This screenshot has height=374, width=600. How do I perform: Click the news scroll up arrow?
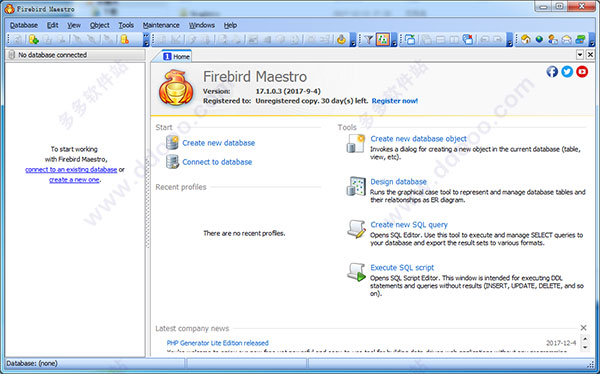click(x=585, y=339)
